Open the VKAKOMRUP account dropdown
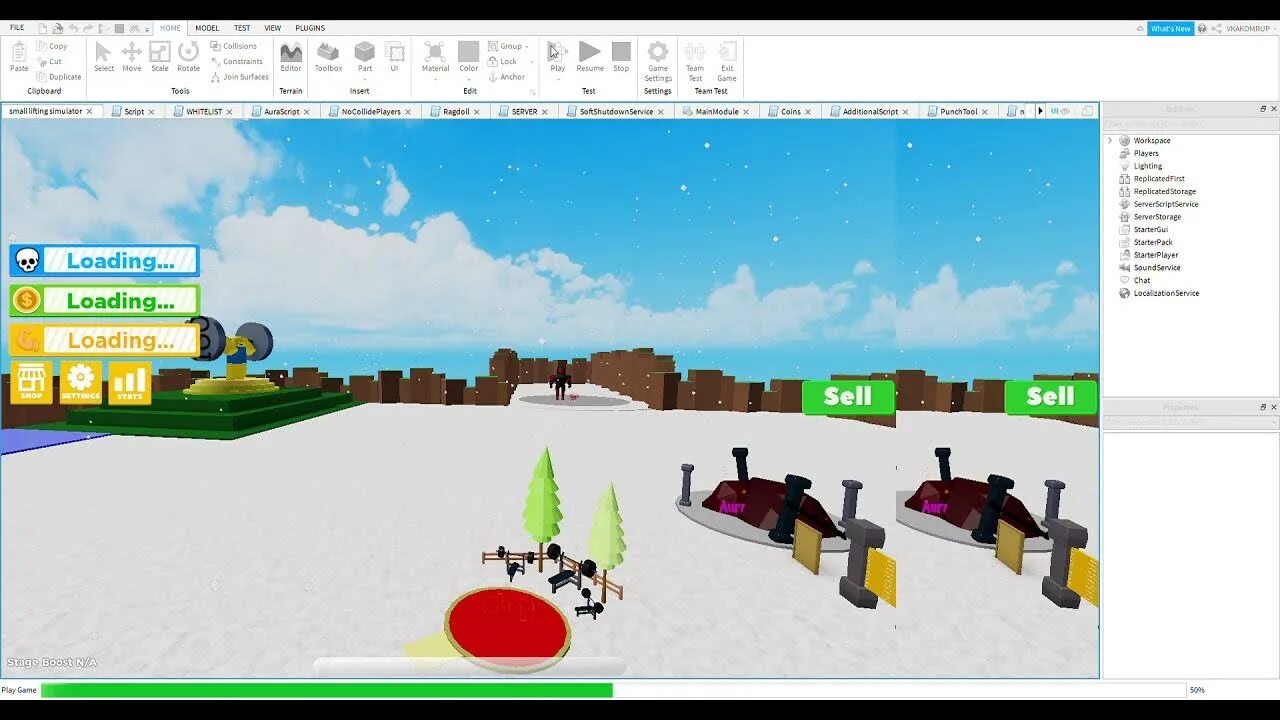The image size is (1280, 720). click(x=1276, y=29)
